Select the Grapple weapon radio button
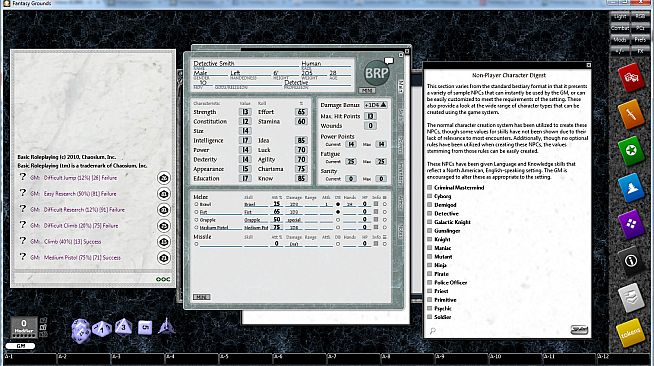 point(196,220)
